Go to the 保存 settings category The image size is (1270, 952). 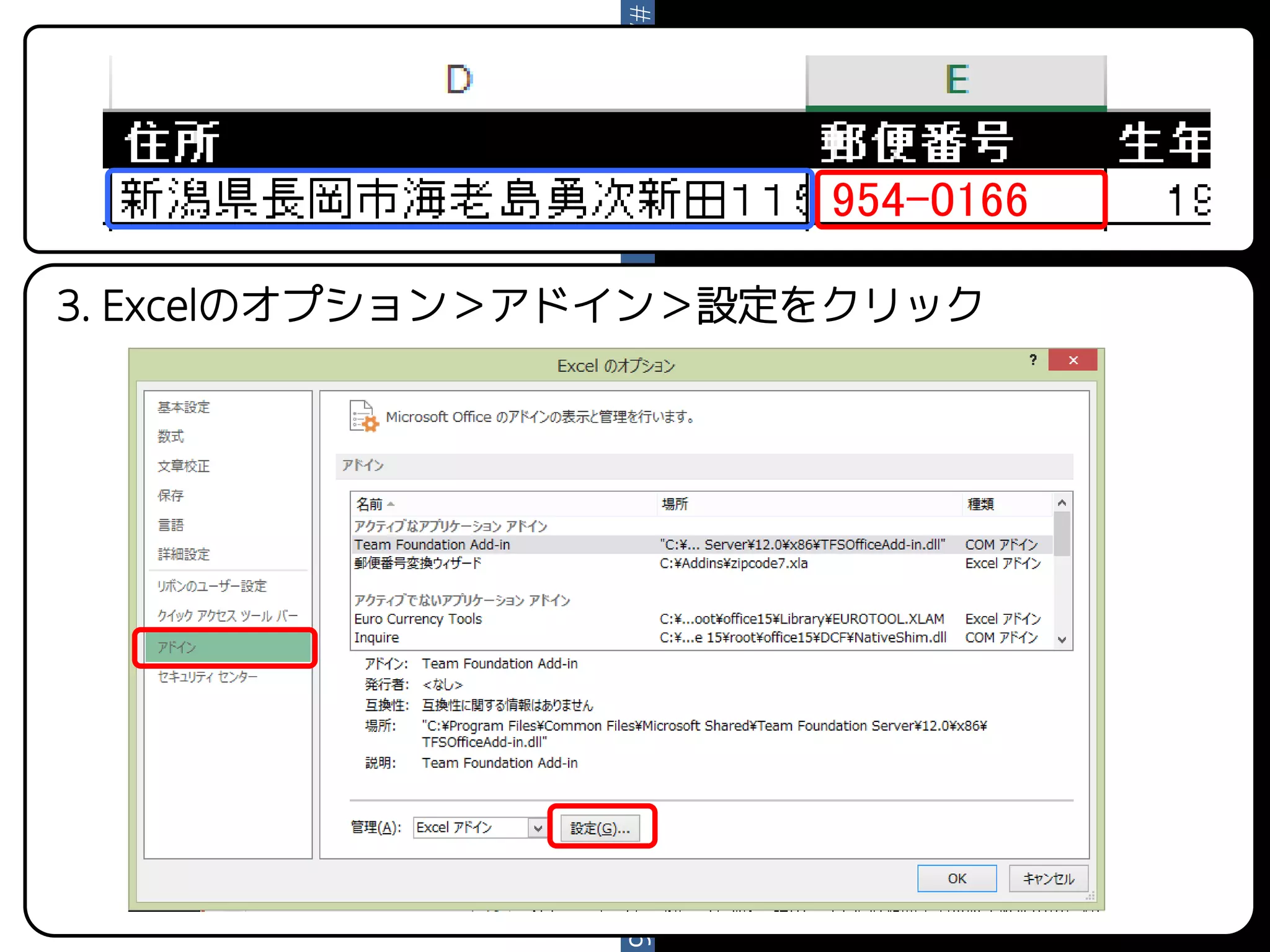[x=171, y=495]
